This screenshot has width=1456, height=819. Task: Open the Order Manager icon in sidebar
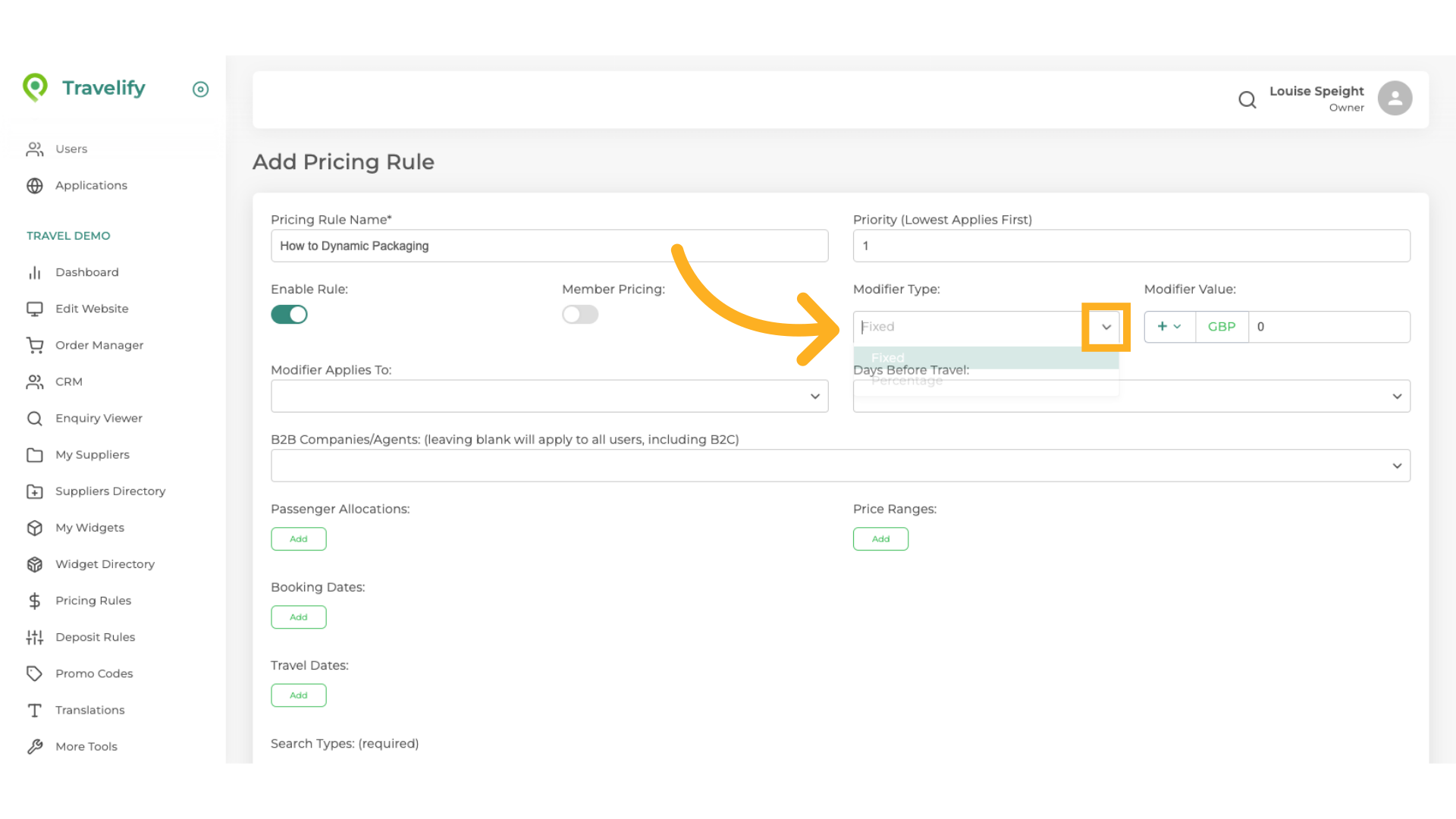35,345
